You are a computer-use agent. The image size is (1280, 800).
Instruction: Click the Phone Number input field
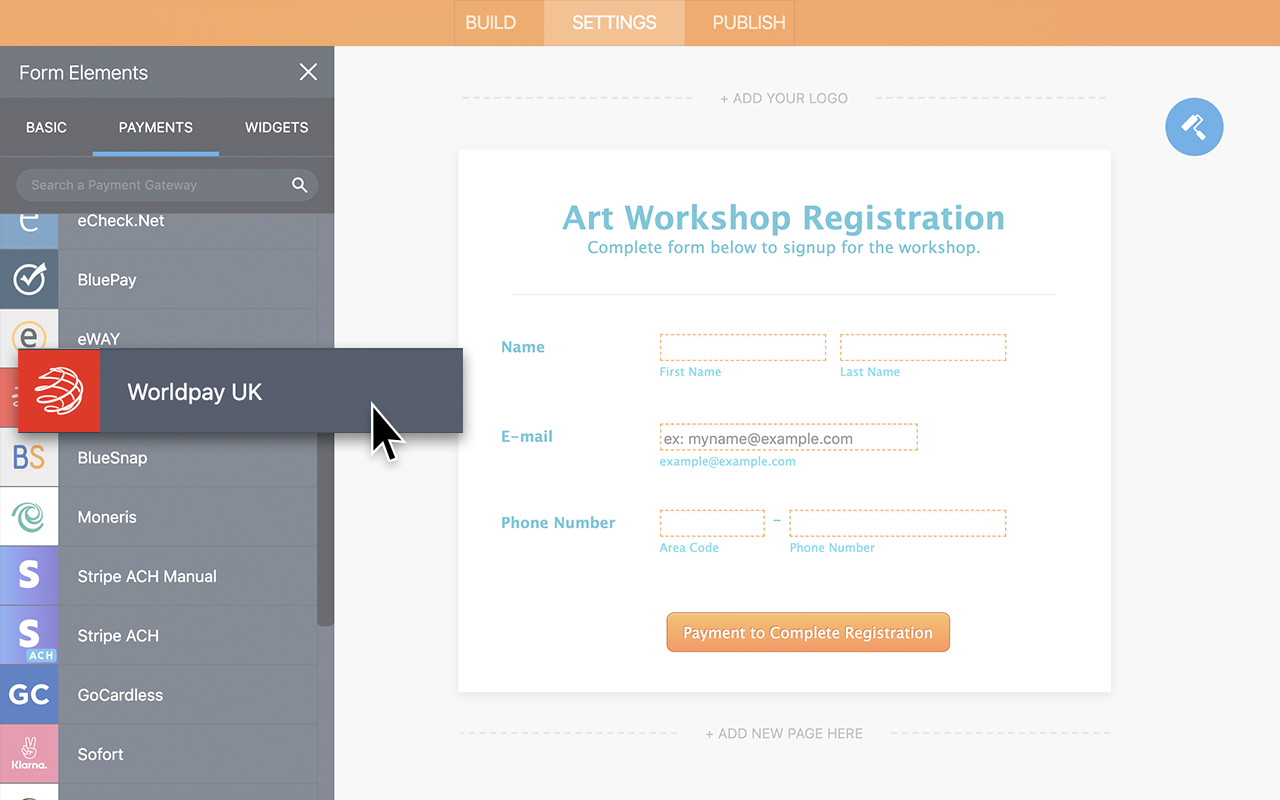click(898, 523)
